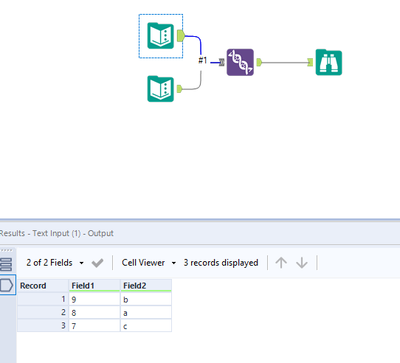This screenshot has height=363, width=400.
Task: Click the output anchor data view icon
Action: 7,285
